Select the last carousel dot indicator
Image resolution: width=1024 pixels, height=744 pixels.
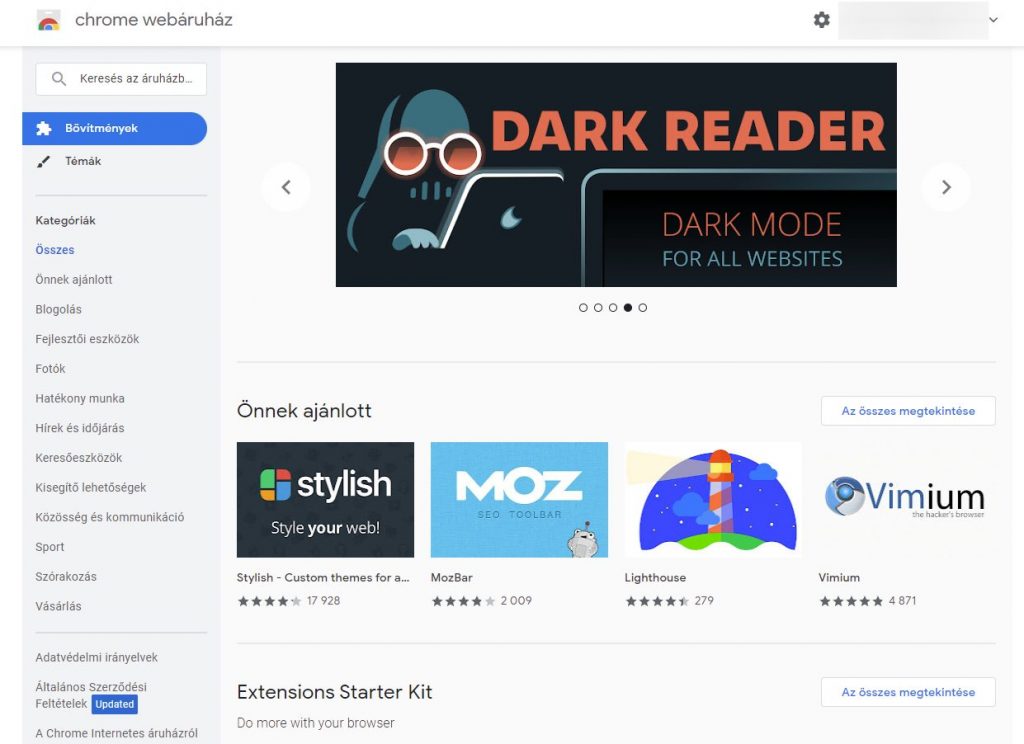click(x=643, y=308)
